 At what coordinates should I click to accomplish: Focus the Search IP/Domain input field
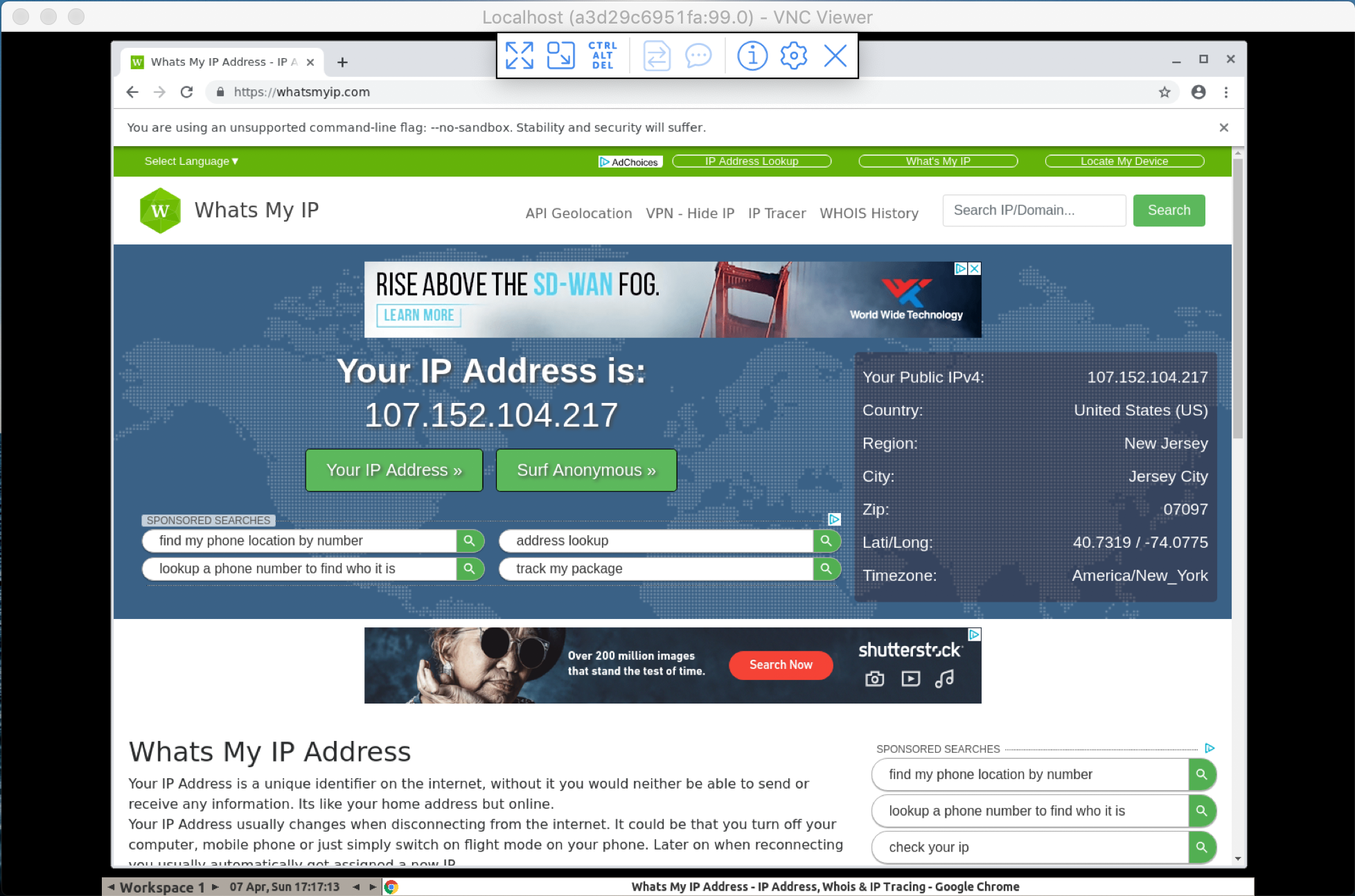click(x=1034, y=210)
